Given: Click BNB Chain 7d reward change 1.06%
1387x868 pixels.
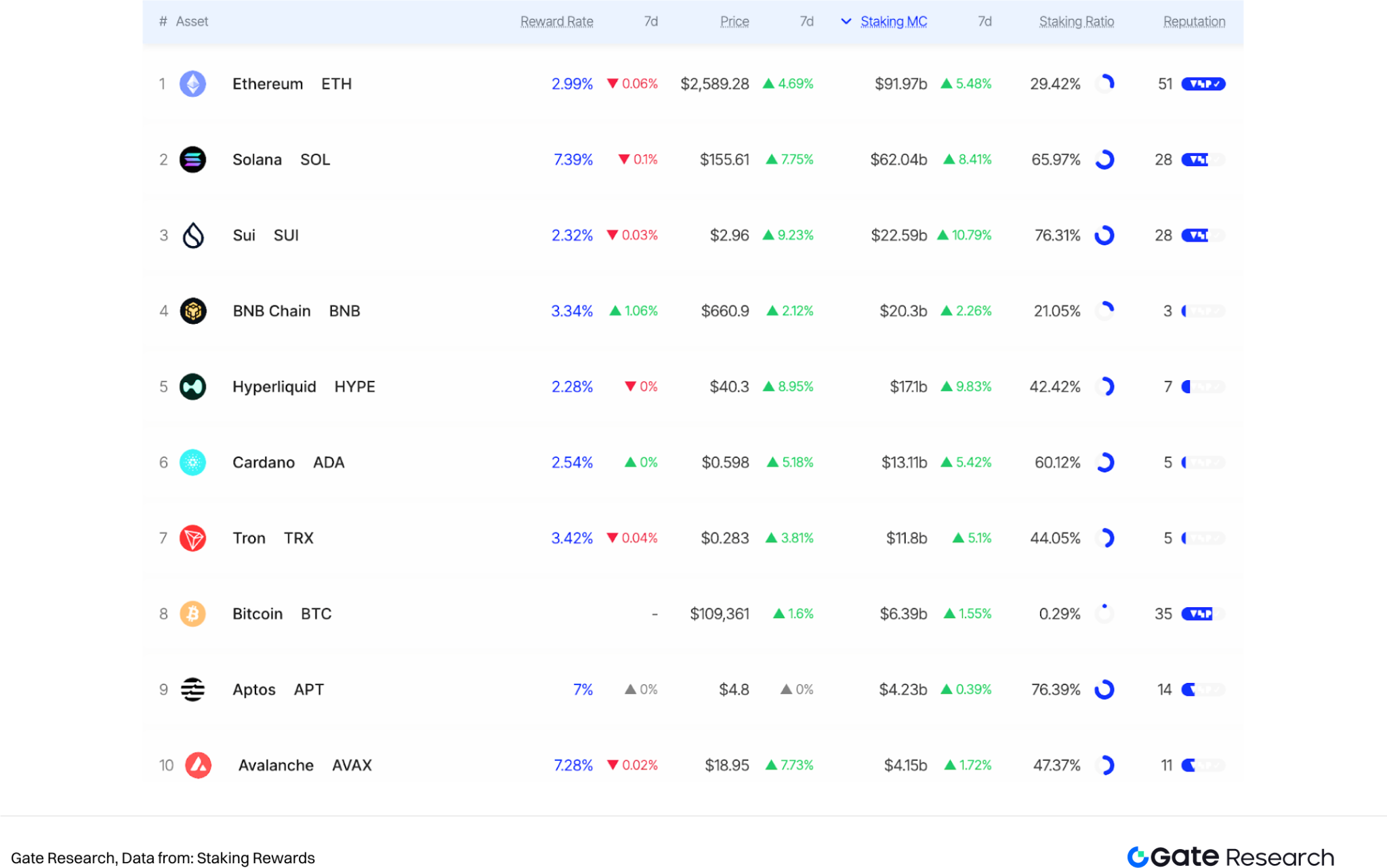Looking at the screenshot, I should pos(634,311).
